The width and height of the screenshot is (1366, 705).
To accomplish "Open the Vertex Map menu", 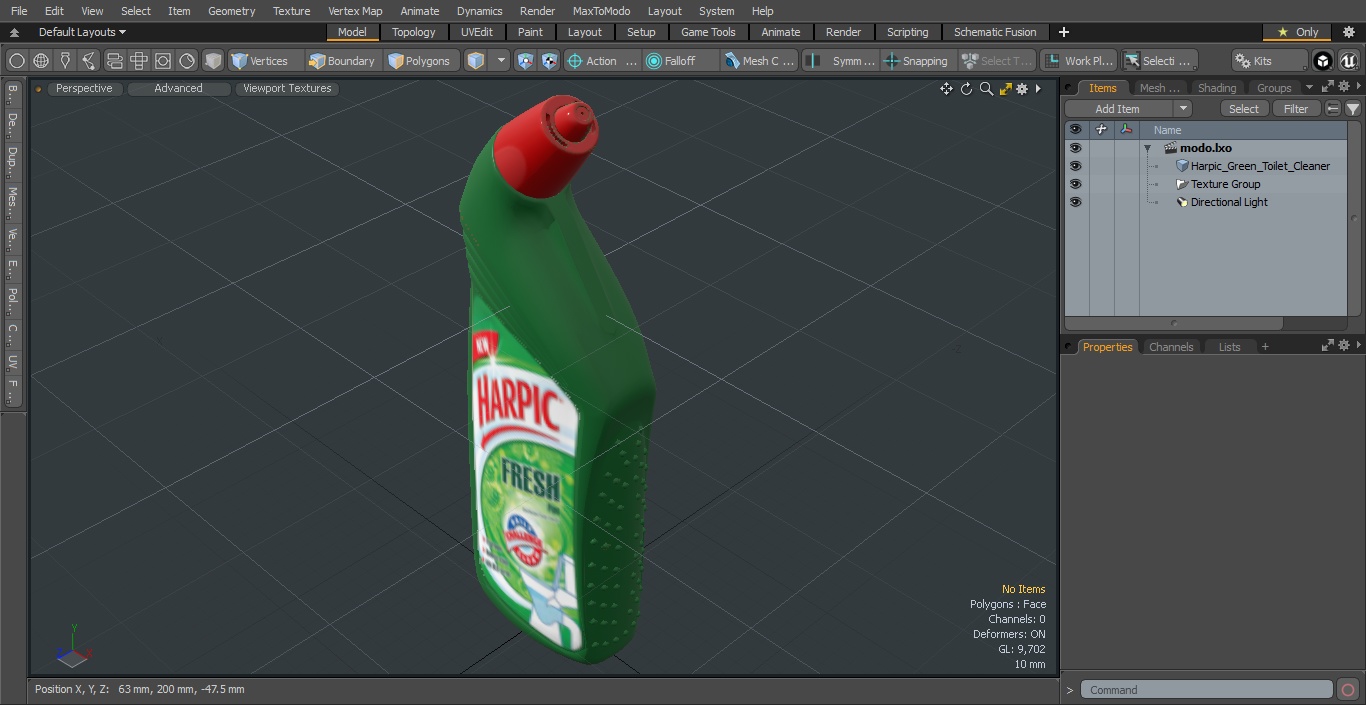I will tap(355, 11).
